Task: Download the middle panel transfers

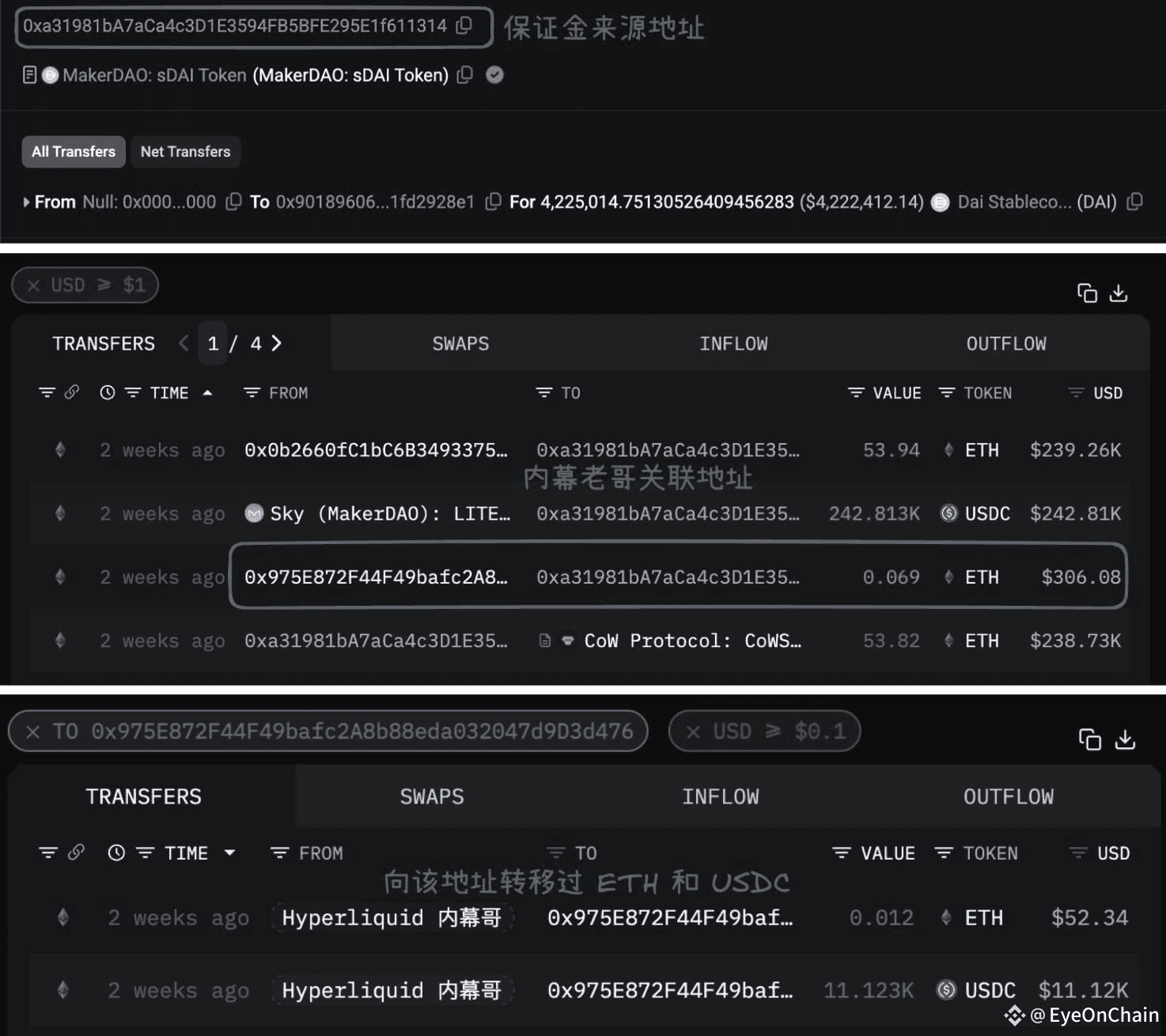Action: pyautogui.click(x=1119, y=293)
